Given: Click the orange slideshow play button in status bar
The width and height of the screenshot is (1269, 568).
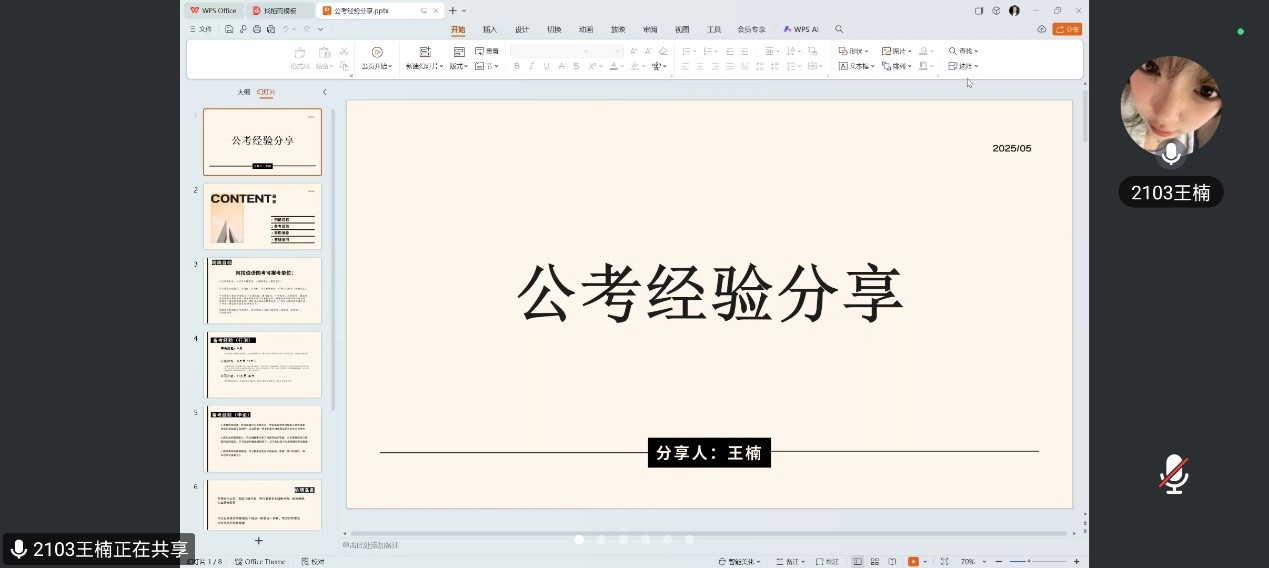Looking at the screenshot, I should click(913, 562).
